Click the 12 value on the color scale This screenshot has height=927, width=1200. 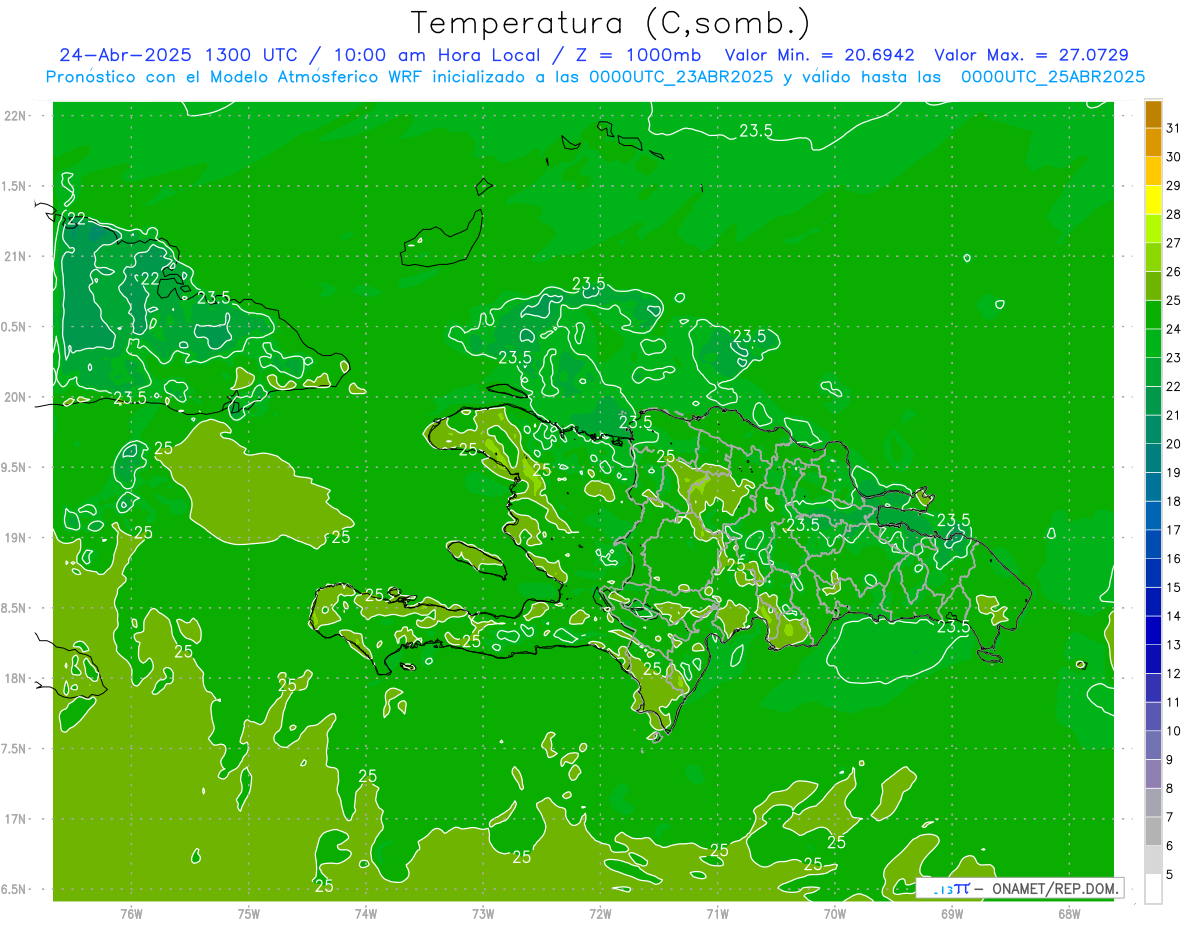[1174, 674]
